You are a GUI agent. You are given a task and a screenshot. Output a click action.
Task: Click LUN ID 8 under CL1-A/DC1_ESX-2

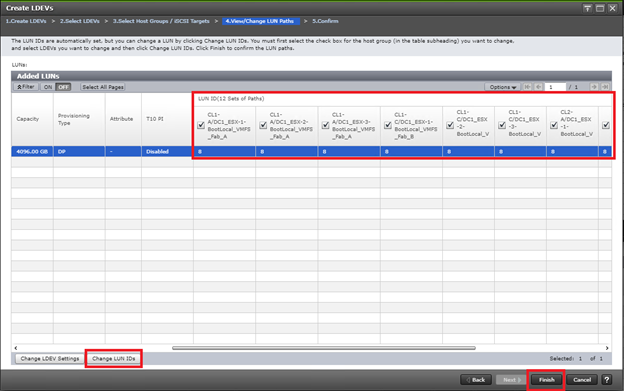(x=287, y=152)
